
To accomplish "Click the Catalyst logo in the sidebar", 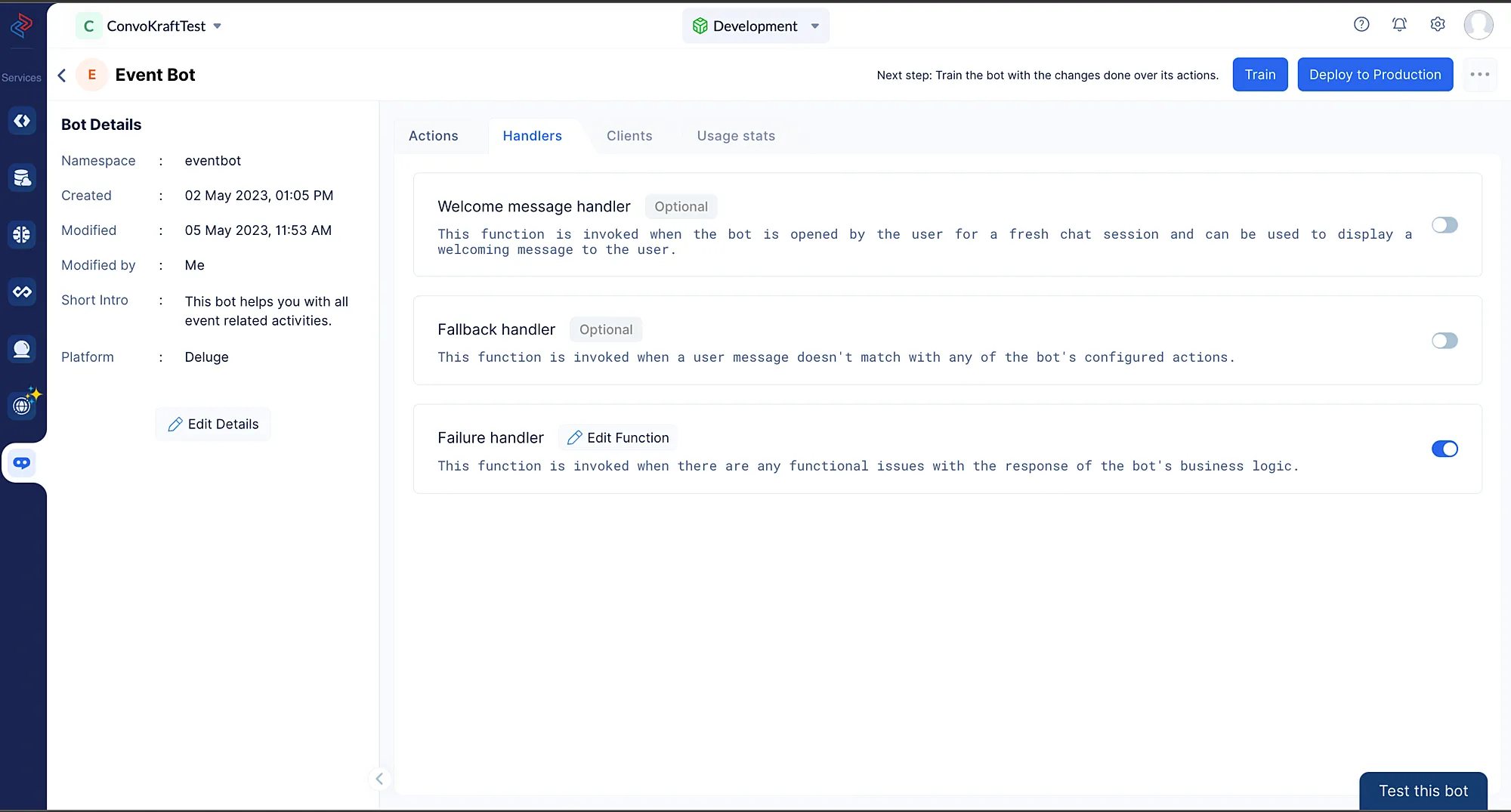I will pos(21,26).
